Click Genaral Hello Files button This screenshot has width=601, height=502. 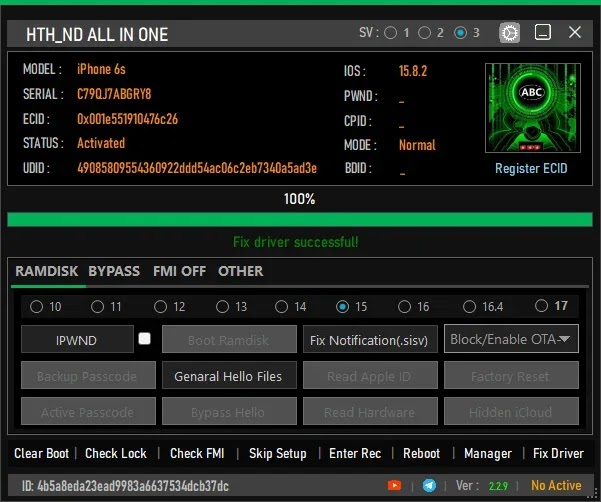(229, 375)
